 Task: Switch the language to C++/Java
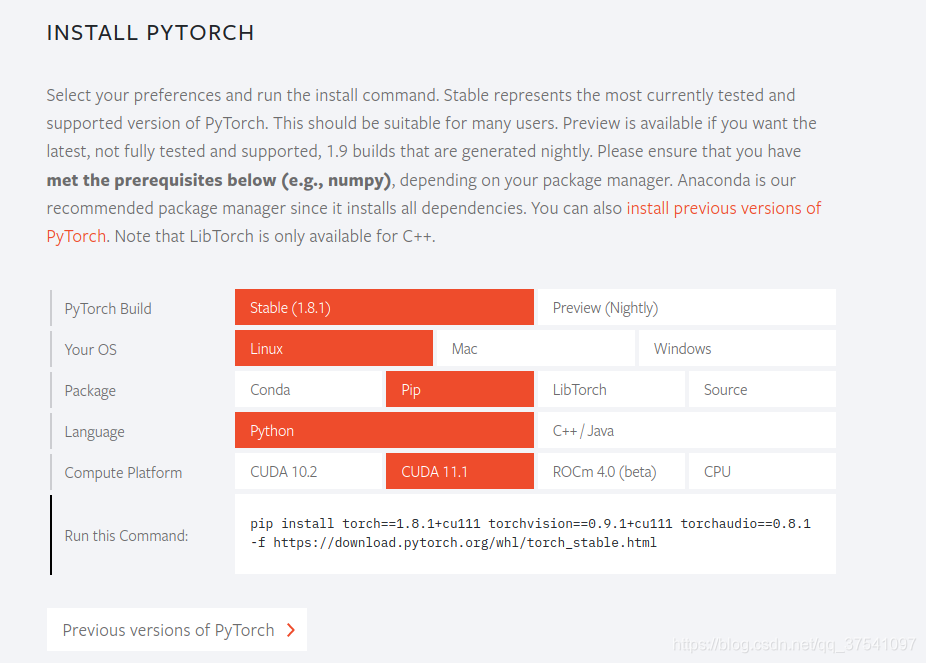(685, 430)
